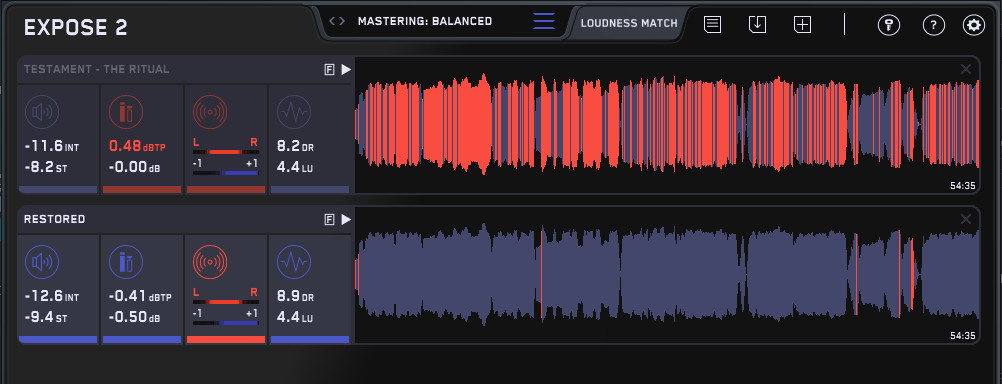Play the Testament - The Ritual track
This screenshot has height=384, width=1002.
346,70
